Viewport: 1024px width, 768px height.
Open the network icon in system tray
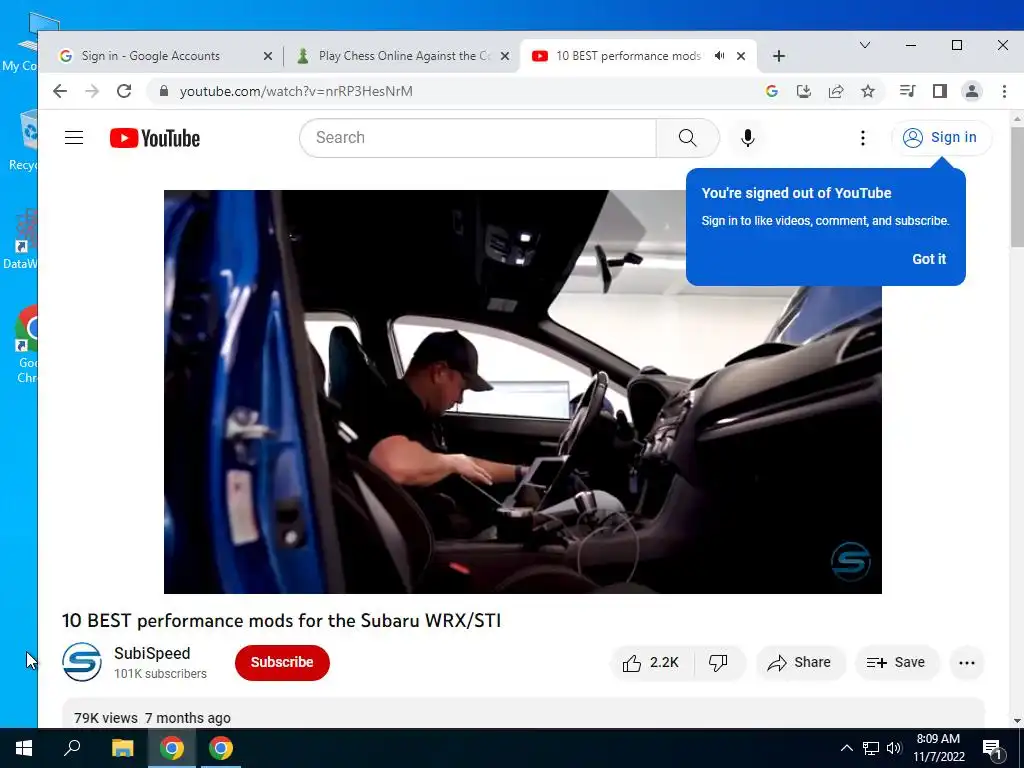[871, 748]
